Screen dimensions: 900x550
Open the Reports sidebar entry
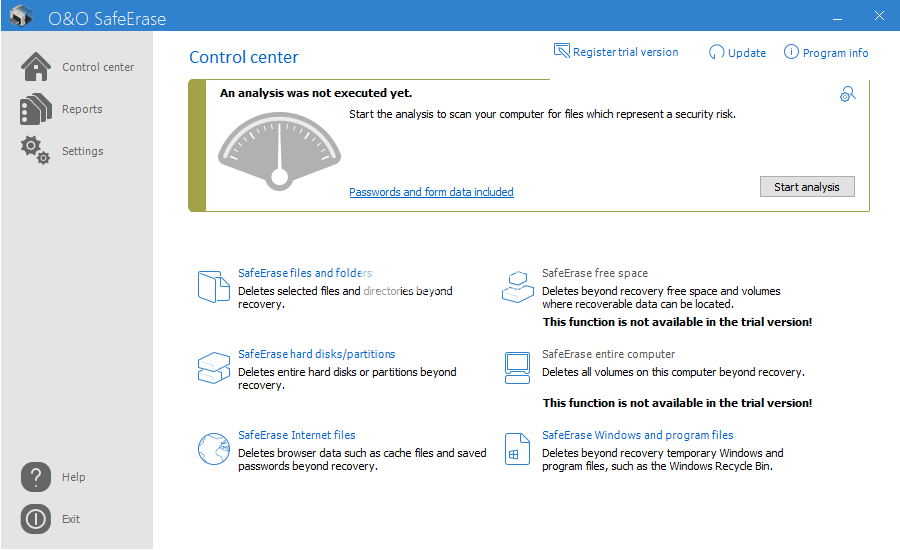click(x=82, y=109)
